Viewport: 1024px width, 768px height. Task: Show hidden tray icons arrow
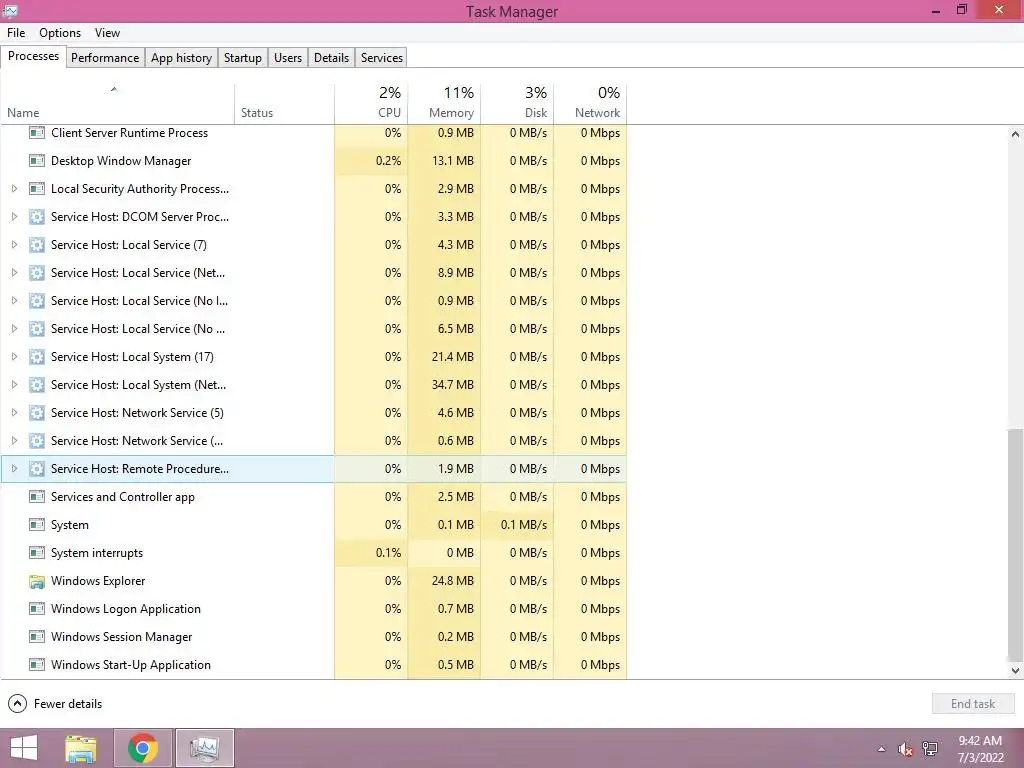coord(882,749)
